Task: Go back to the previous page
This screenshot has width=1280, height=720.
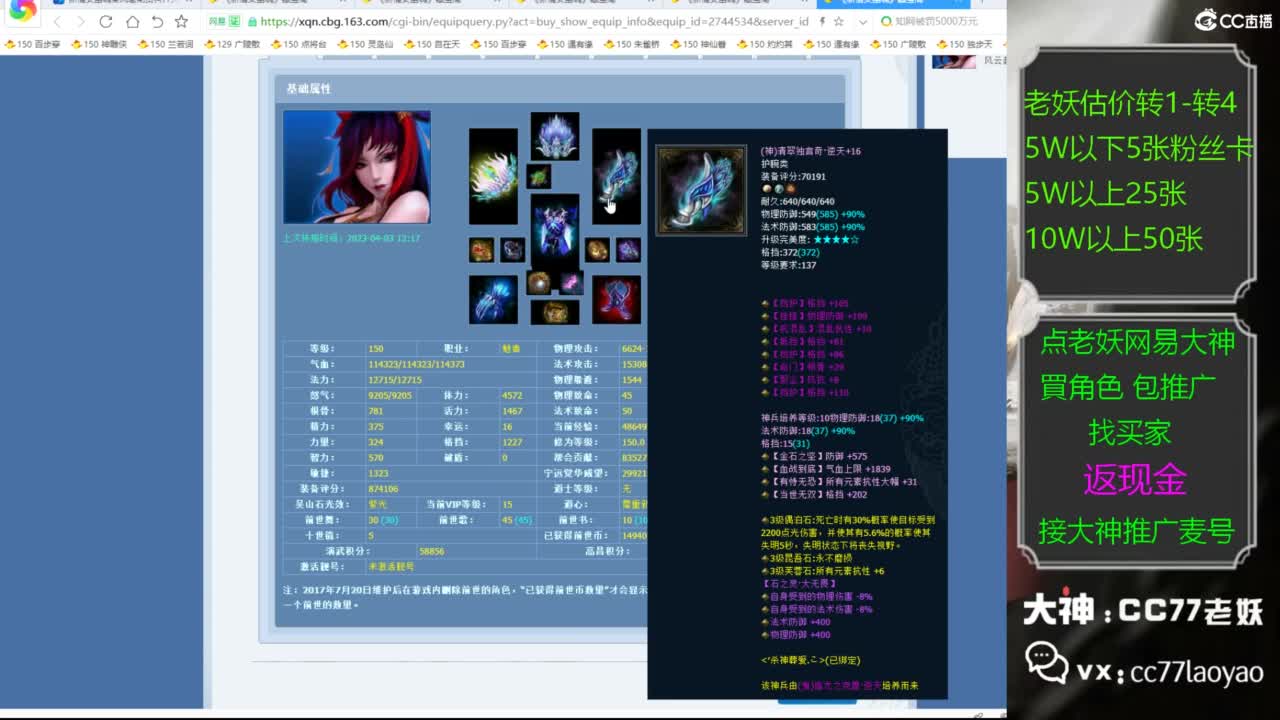Action: coord(57,22)
